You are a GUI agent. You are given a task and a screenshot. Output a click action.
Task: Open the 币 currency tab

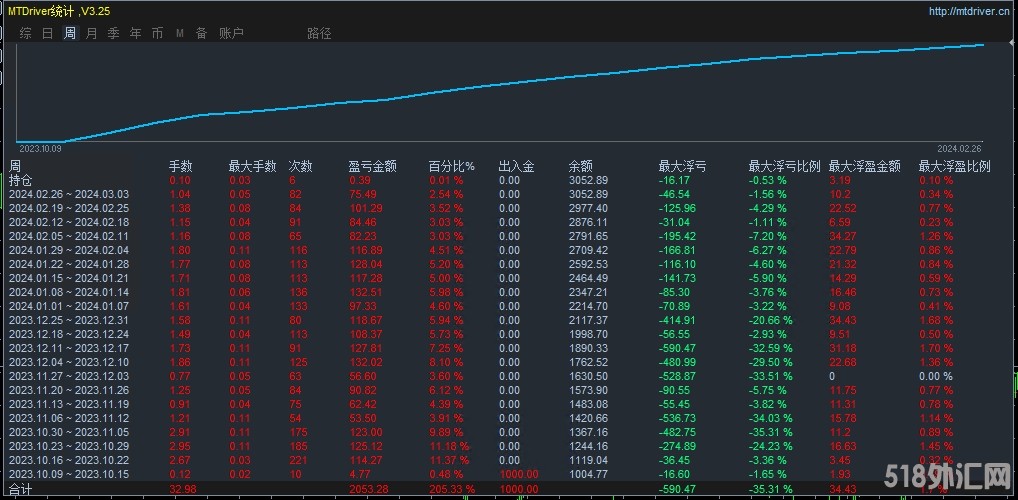[158, 33]
